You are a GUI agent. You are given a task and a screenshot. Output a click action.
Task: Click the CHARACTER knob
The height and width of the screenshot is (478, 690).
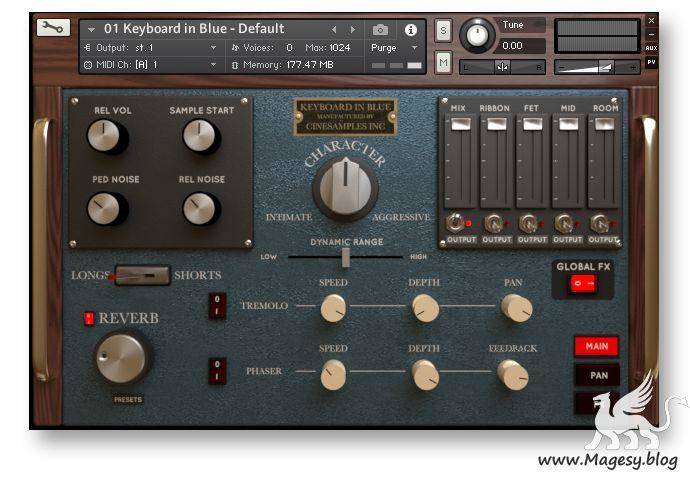click(345, 187)
